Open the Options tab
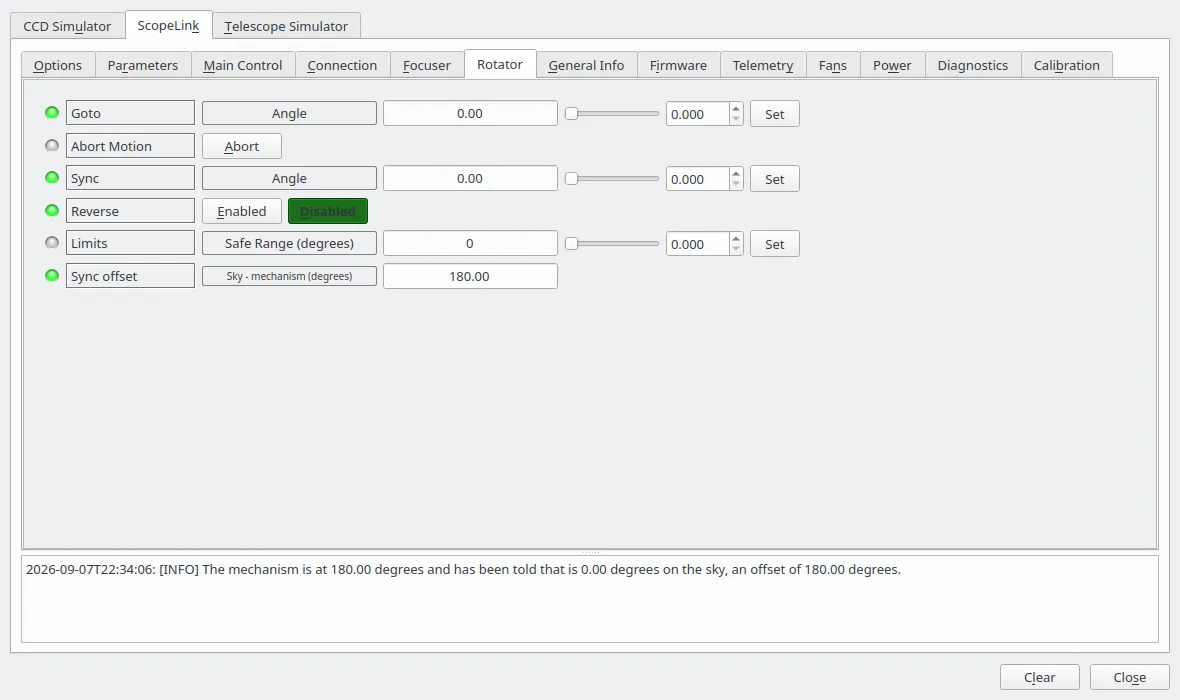Image resolution: width=1180 pixels, height=700 pixels. (x=58, y=65)
